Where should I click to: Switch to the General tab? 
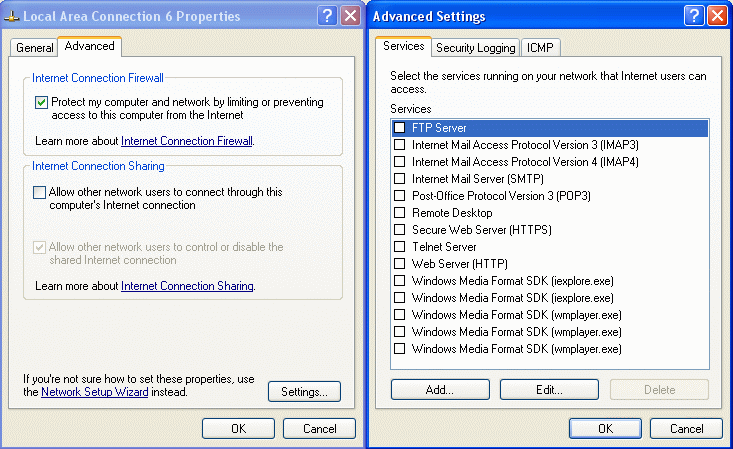(35, 48)
